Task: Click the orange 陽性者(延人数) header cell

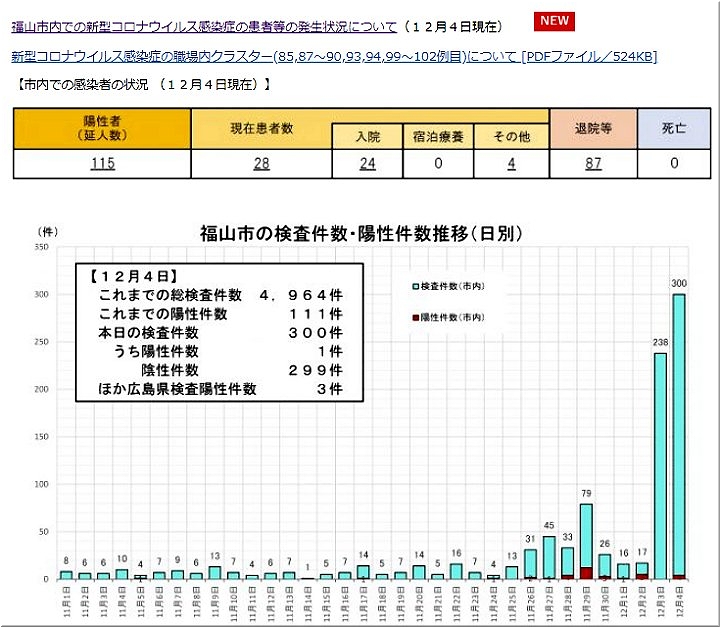Action: click(102, 128)
